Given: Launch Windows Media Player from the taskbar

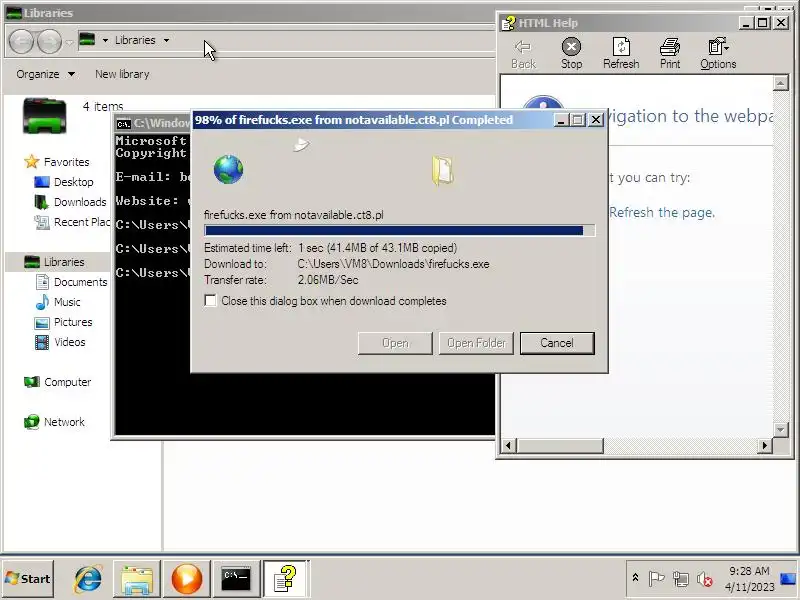Looking at the screenshot, I should tap(186, 579).
